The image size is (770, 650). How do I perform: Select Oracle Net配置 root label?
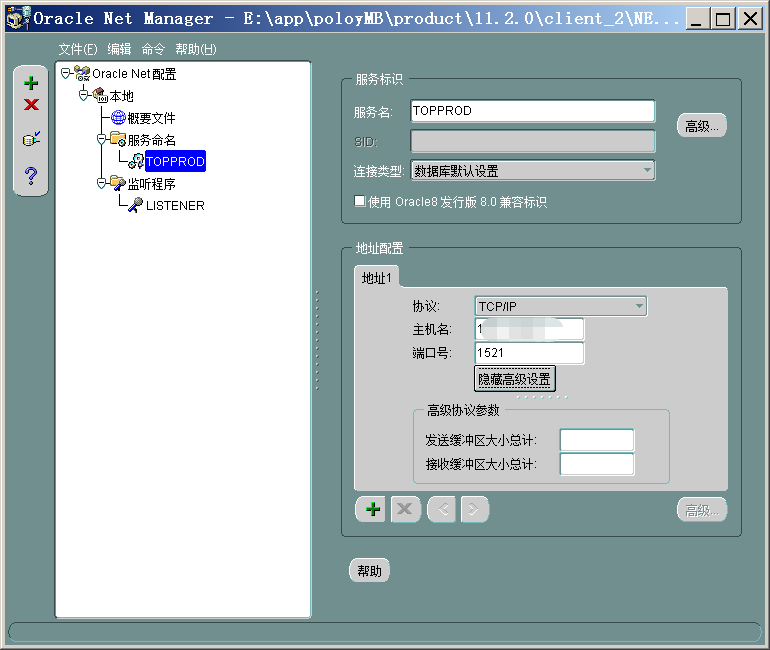point(134,74)
